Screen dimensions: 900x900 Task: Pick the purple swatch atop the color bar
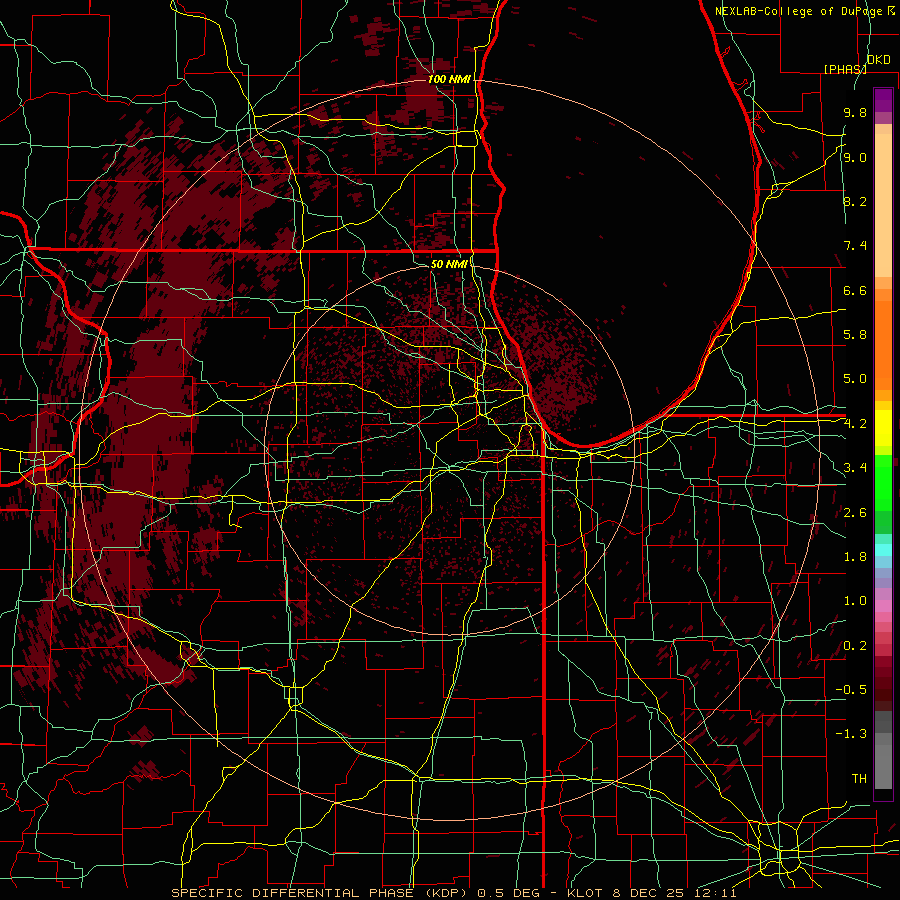[x=883, y=100]
